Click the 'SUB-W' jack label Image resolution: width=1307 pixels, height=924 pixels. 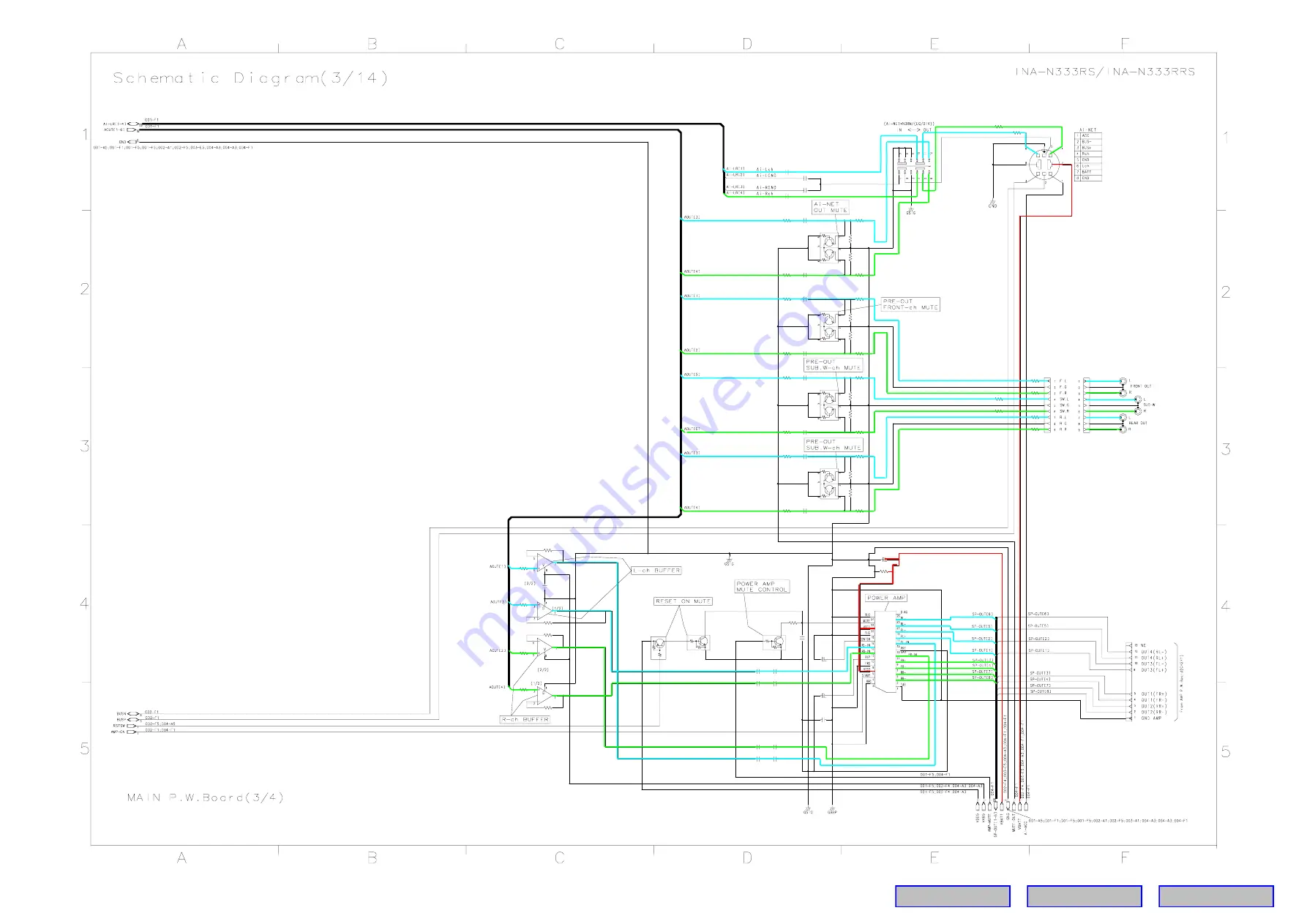(x=1148, y=405)
